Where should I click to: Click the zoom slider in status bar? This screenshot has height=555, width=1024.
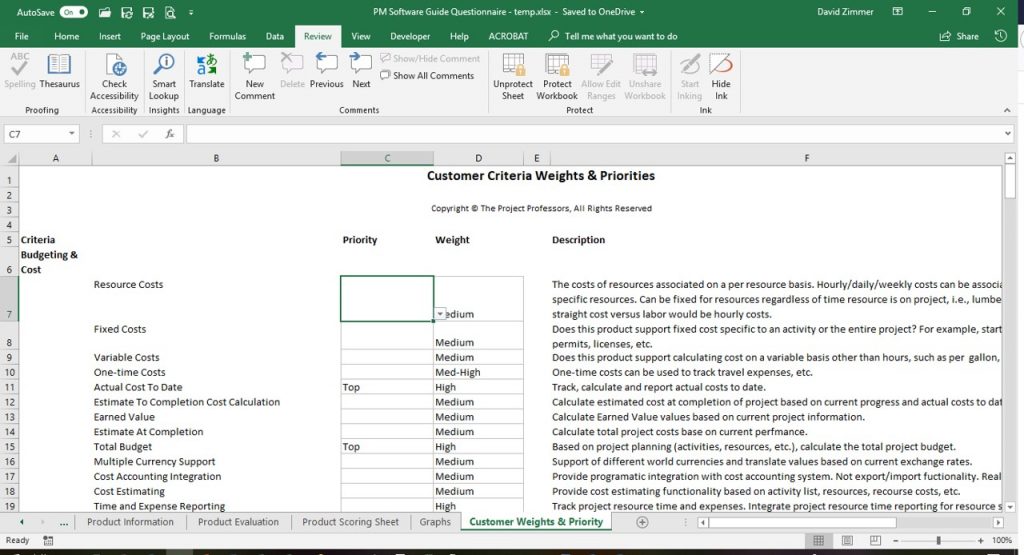(x=938, y=541)
